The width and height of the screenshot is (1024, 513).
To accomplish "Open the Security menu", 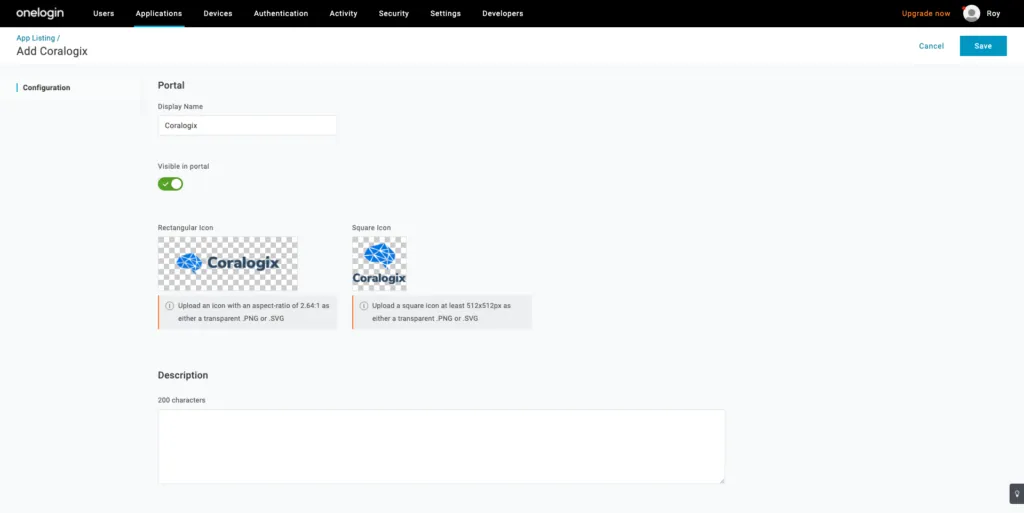I will pyautogui.click(x=394, y=13).
